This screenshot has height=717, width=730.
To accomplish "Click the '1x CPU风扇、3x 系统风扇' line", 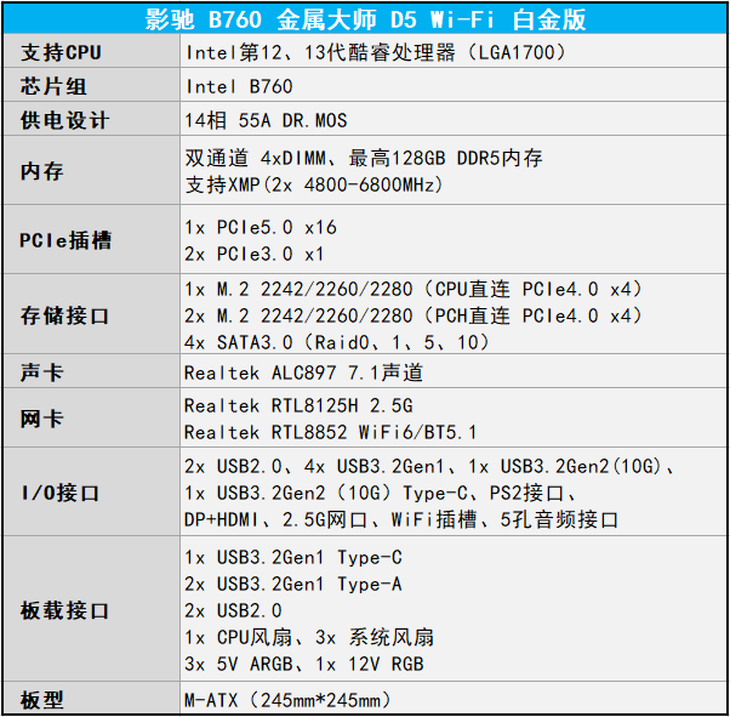I will point(309,637).
